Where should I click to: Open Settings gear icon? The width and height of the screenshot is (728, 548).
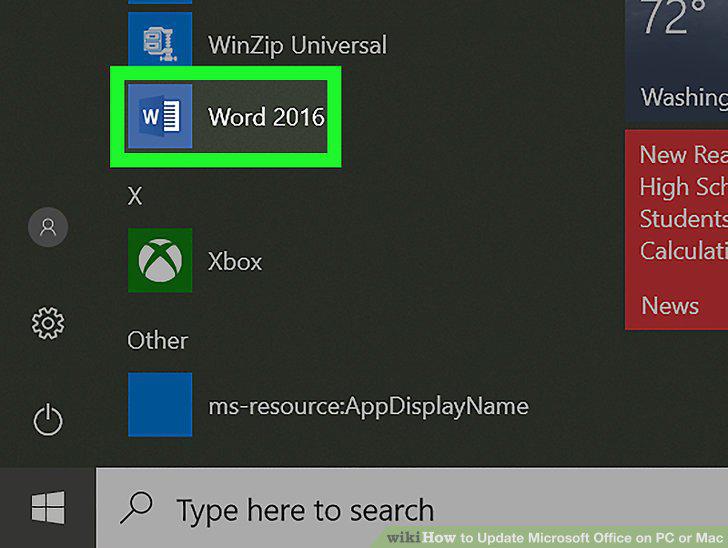[48, 323]
